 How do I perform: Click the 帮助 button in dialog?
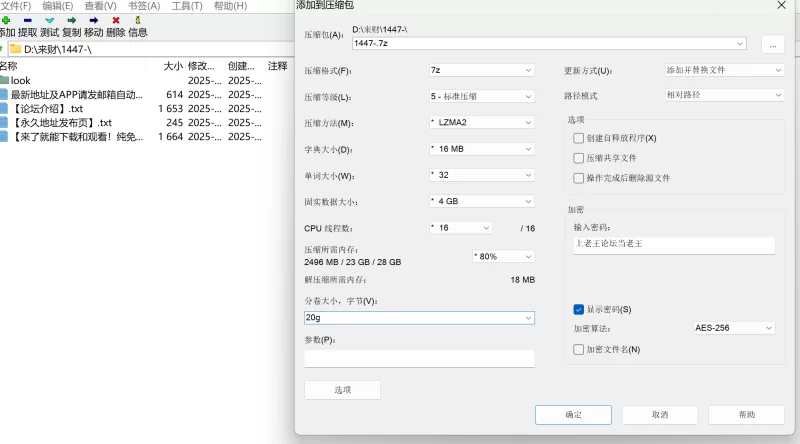pyautogui.click(x=746, y=415)
